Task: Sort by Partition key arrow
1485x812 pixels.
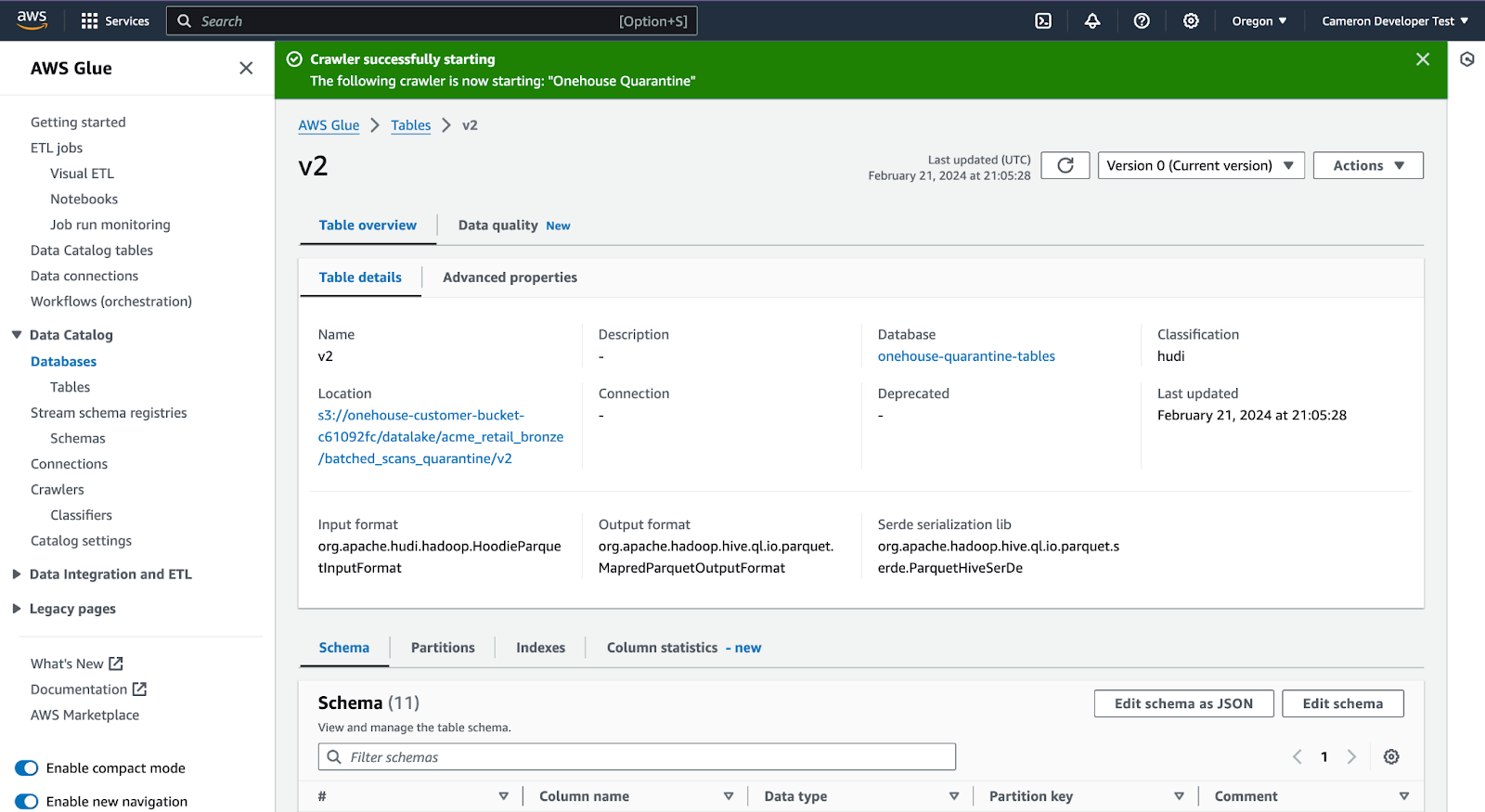Action: 1179,796
